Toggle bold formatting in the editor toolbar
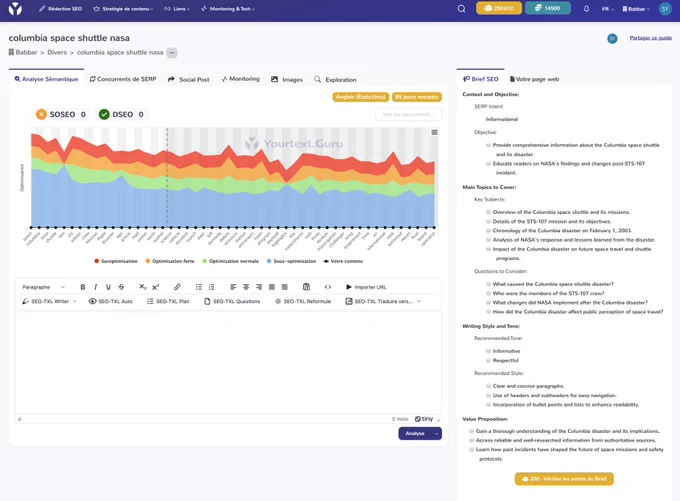Viewport: 680px width, 501px height. pyautogui.click(x=82, y=287)
